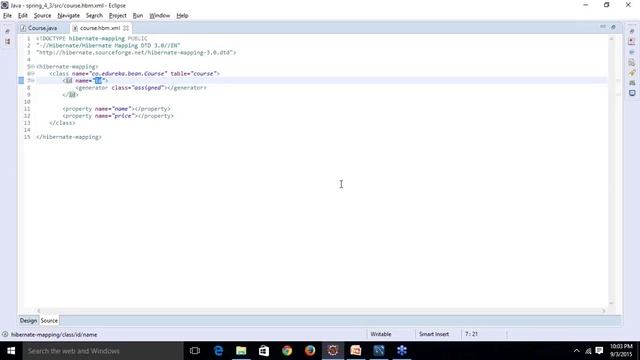Click the generator class="assigned" line
Viewport: 640px width, 360px height.
tap(141, 88)
